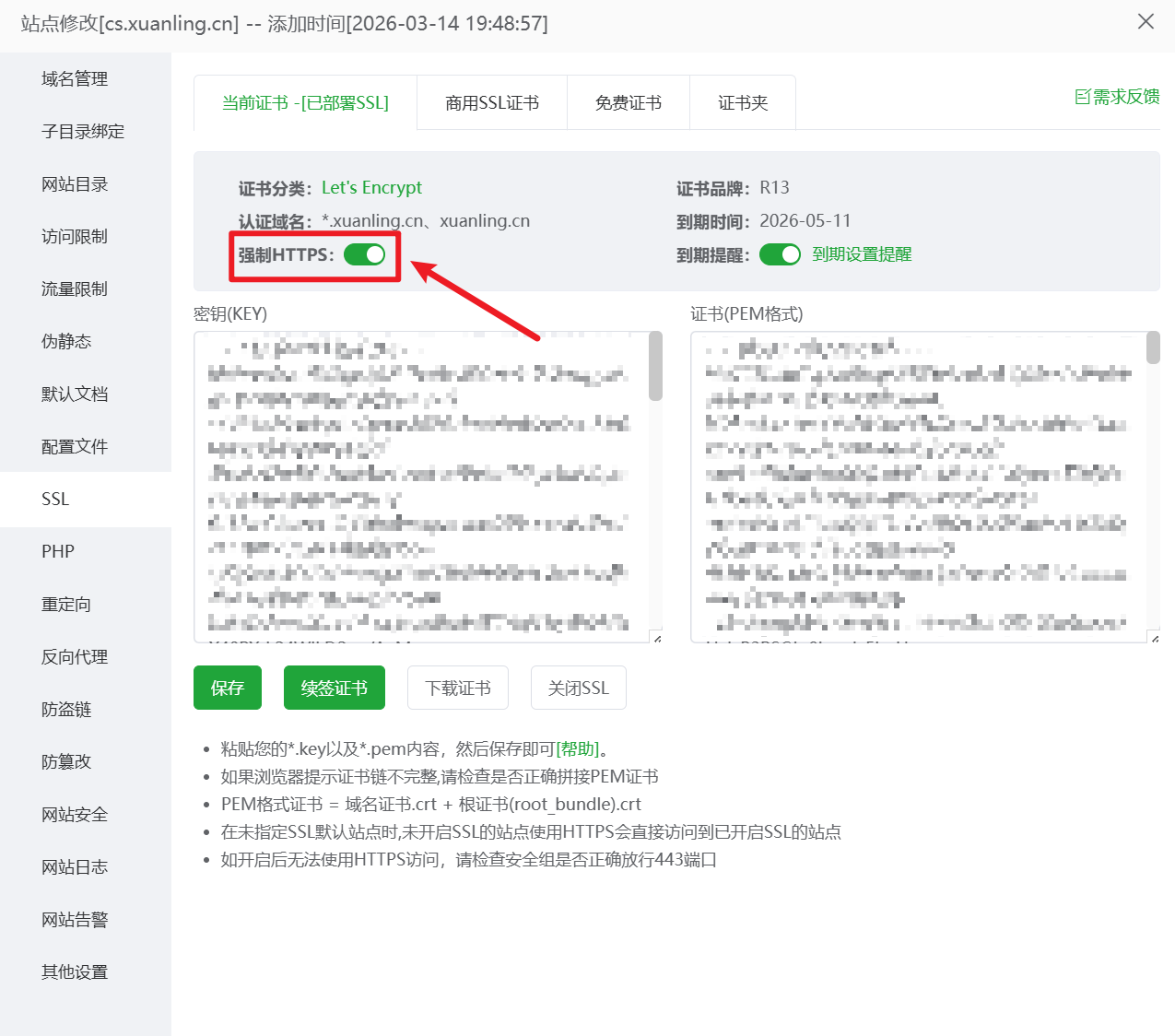Click the 下载证书 button
Screen dimensions: 1175x1036
tap(457, 687)
